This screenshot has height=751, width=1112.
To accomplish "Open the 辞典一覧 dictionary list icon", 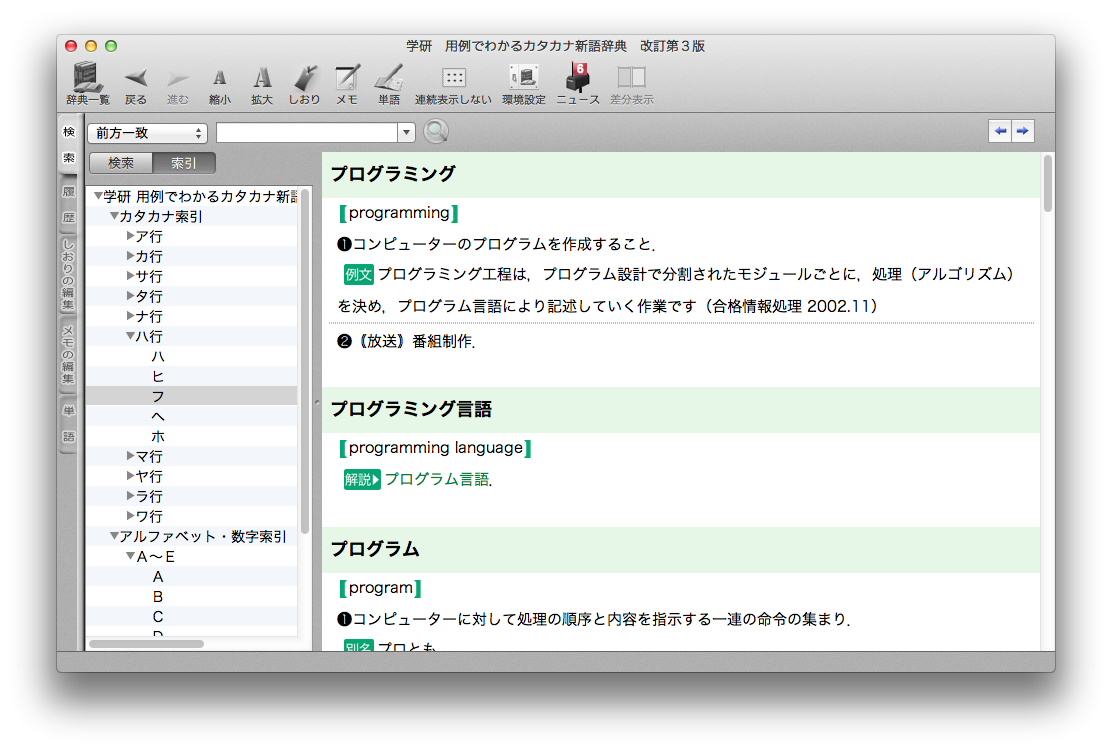I will [88, 78].
